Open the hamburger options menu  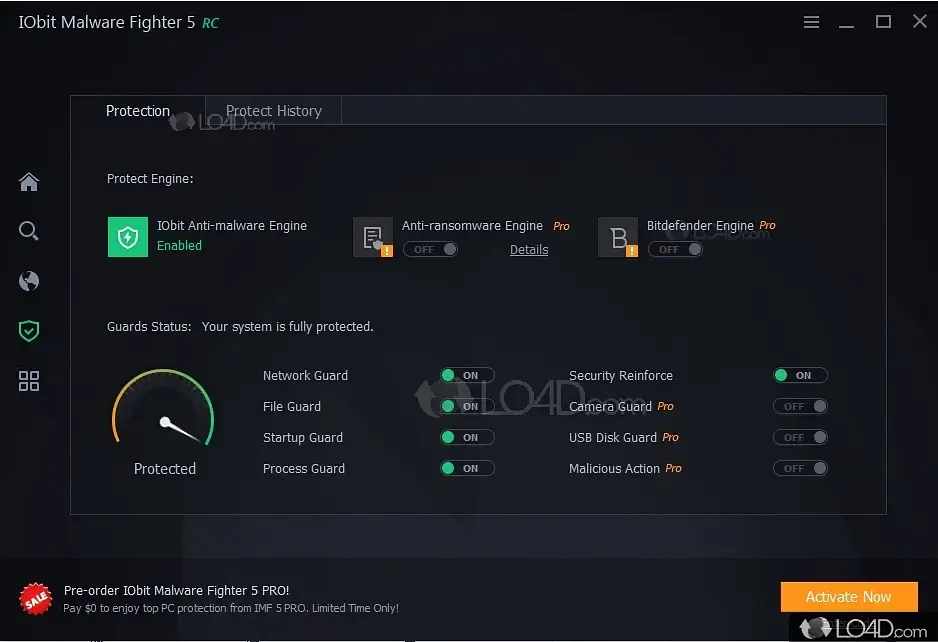point(811,22)
